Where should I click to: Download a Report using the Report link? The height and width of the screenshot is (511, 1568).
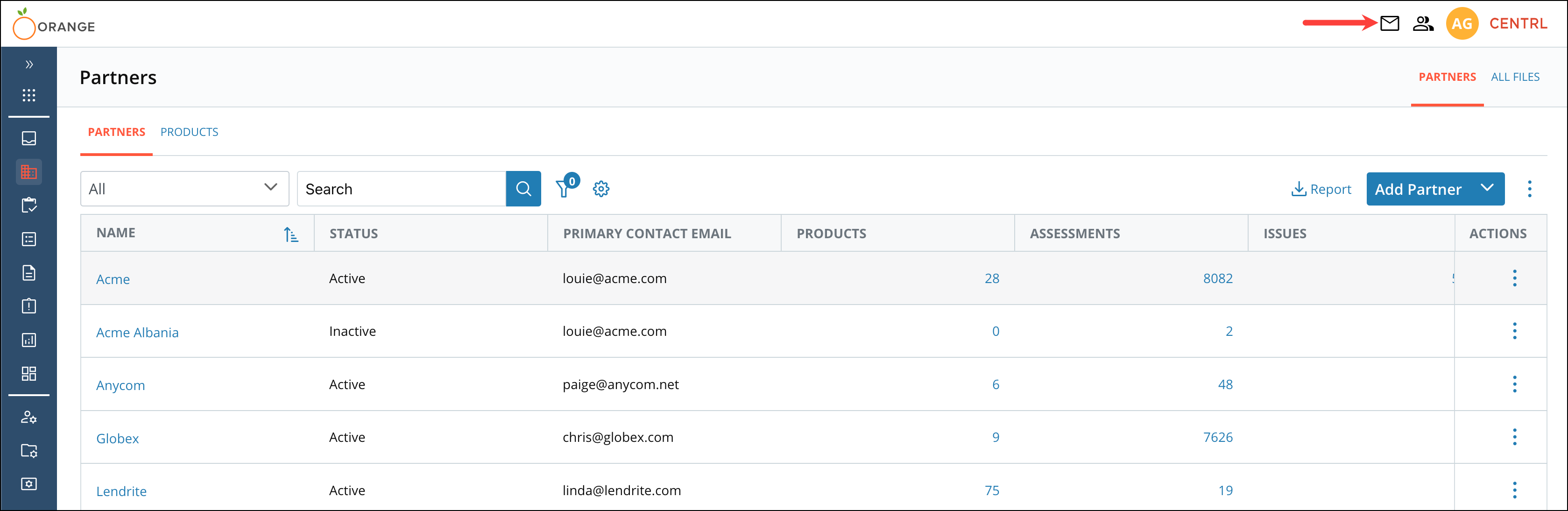pyautogui.click(x=1321, y=189)
